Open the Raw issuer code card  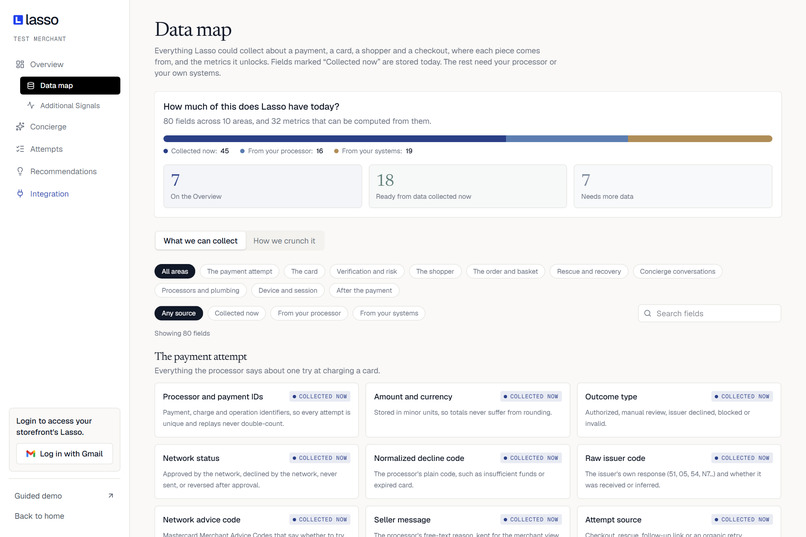click(679, 472)
